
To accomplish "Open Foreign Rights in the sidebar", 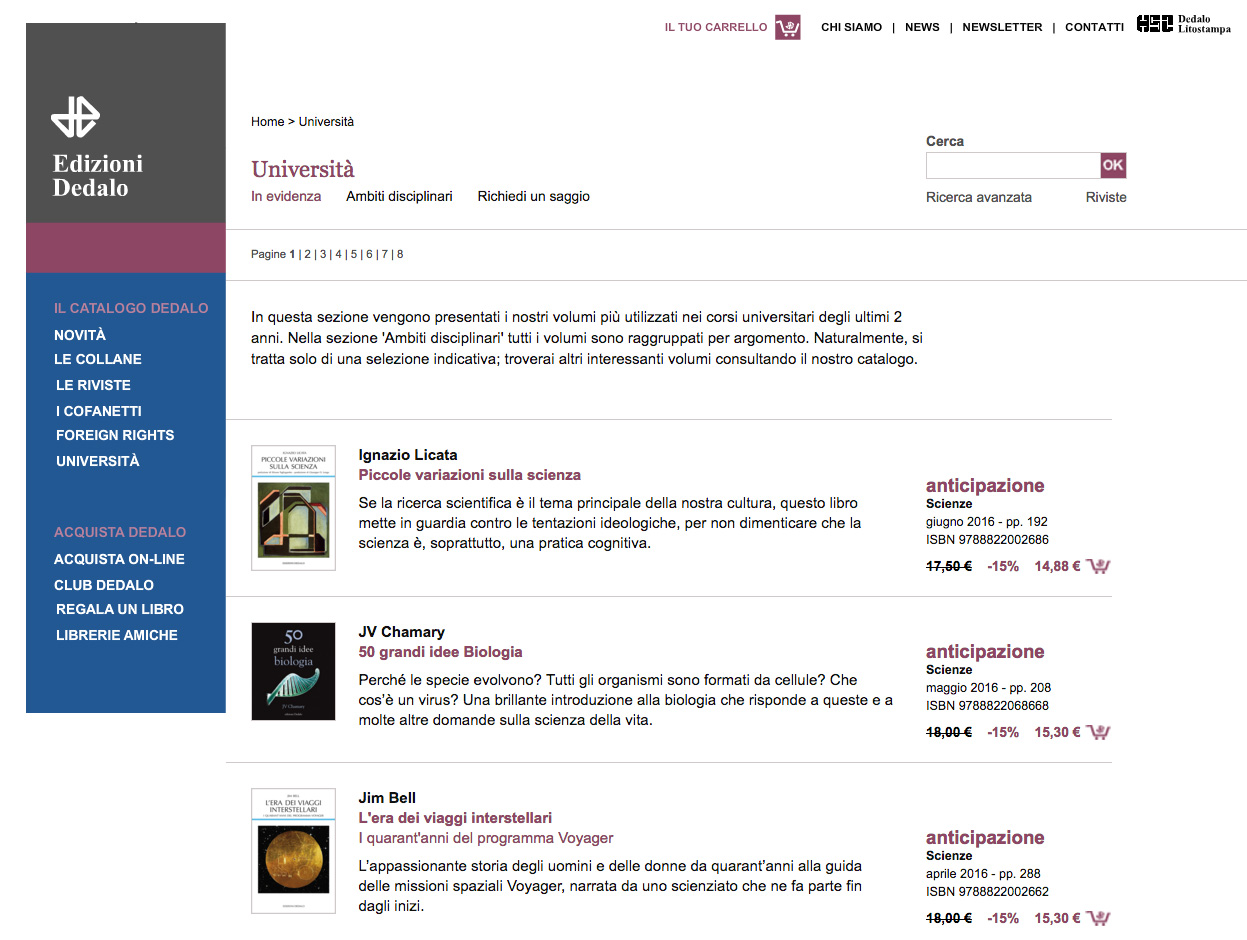I will point(115,435).
